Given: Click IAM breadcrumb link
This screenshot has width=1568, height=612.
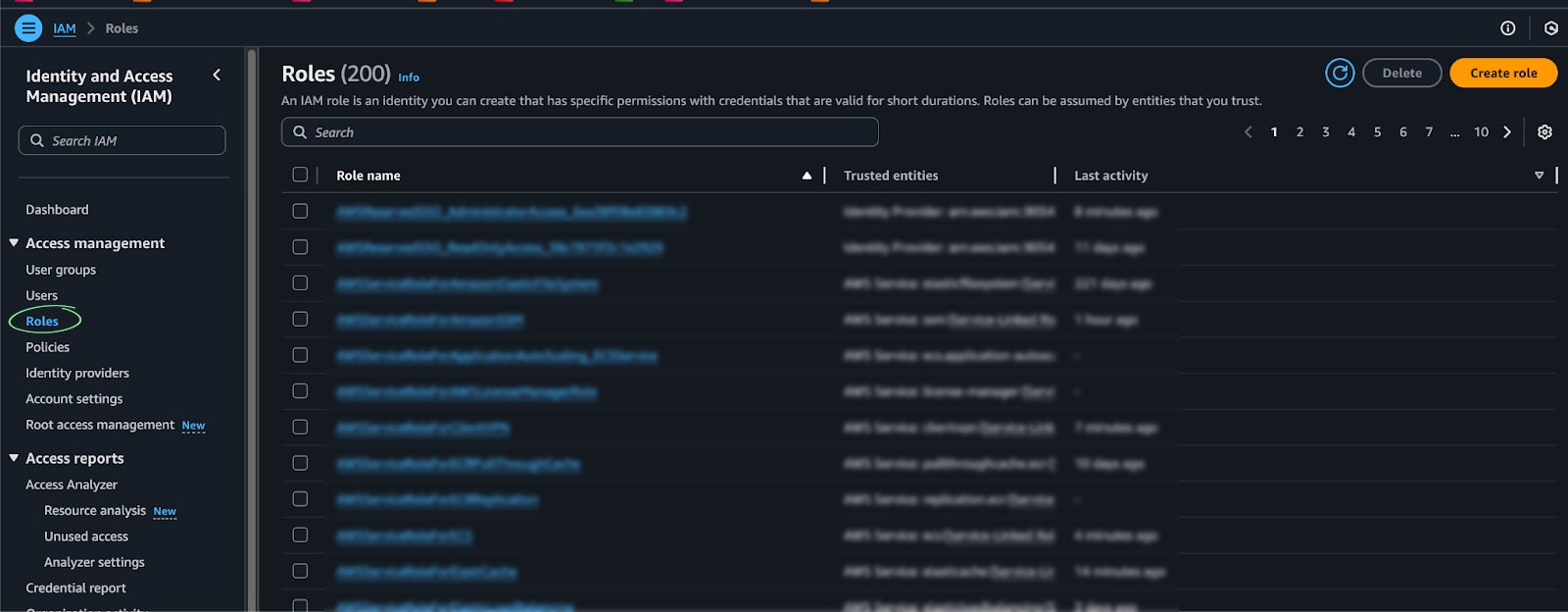Looking at the screenshot, I should pos(65,28).
